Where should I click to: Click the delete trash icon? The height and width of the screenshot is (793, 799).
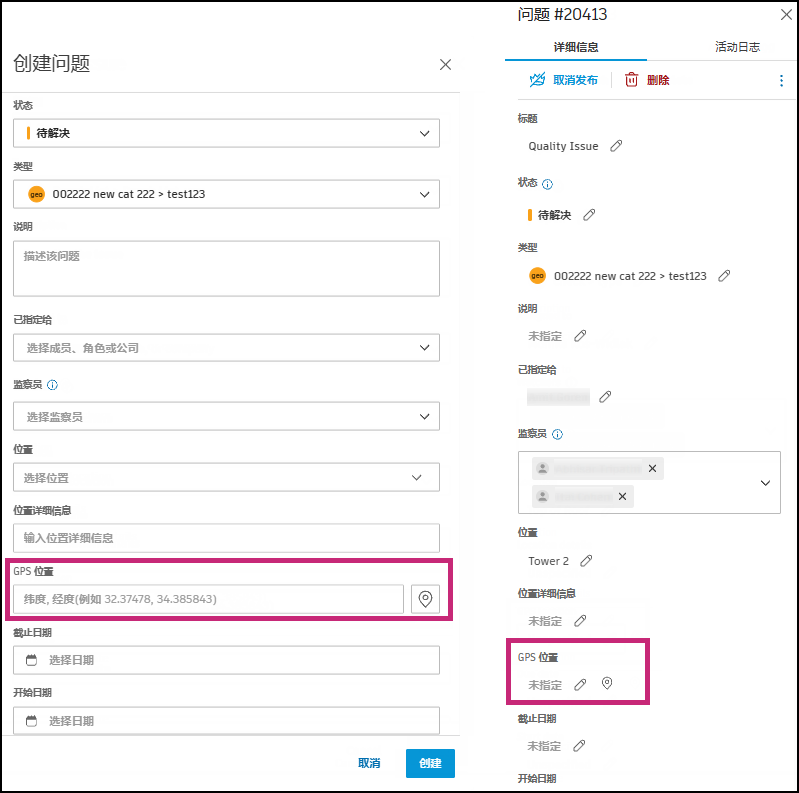click(631, 80)
